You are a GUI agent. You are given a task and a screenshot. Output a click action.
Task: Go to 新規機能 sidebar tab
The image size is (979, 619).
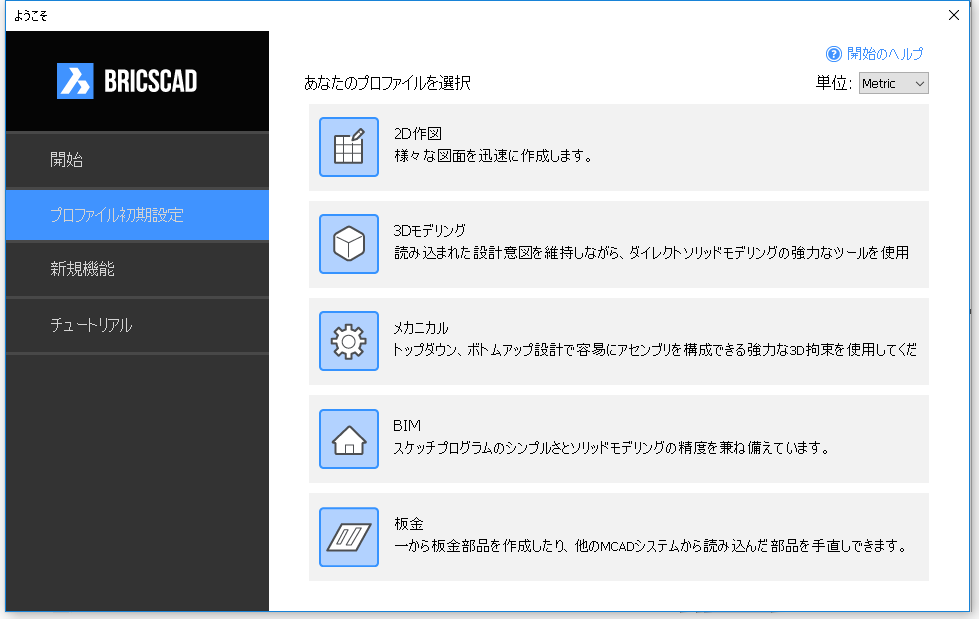(x=137, y=269)
